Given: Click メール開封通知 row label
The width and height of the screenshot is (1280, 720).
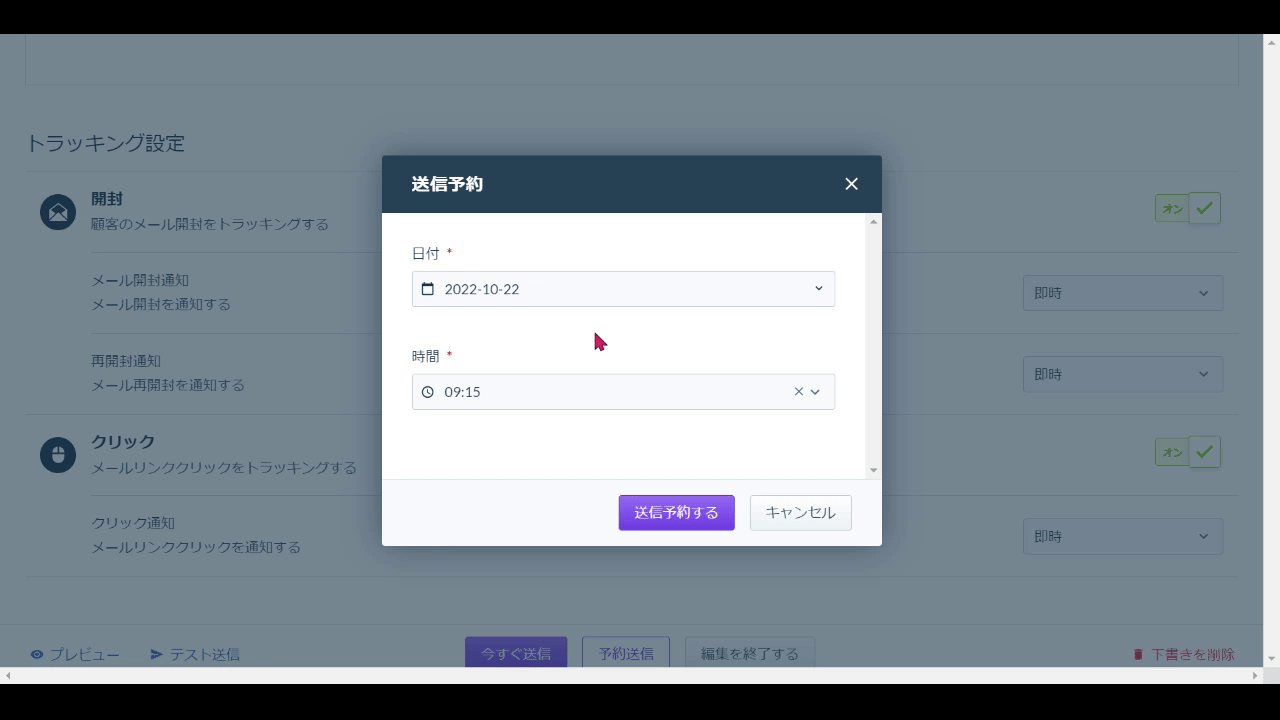Looking at the screenshot, I should (140, 280).
